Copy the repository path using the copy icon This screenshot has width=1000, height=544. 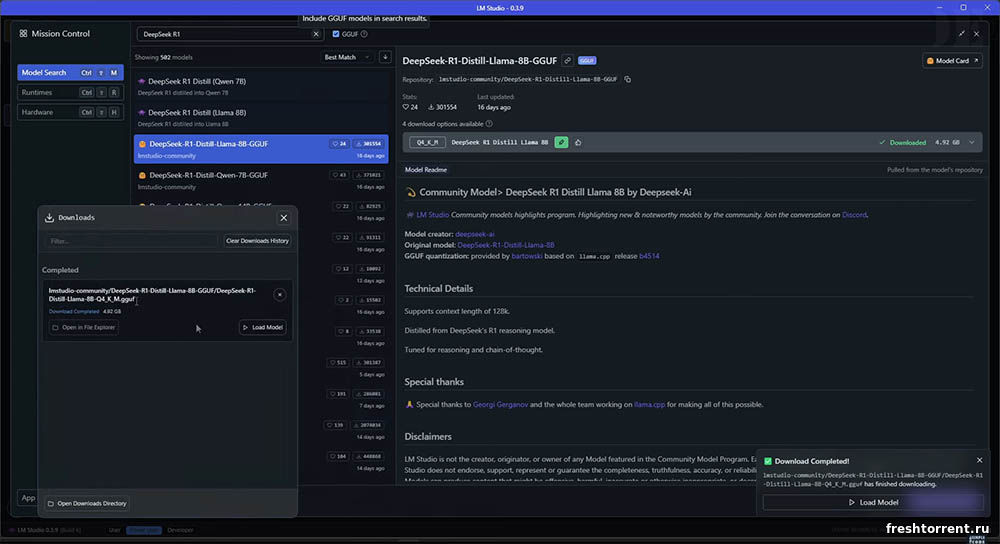pos(628,79)
